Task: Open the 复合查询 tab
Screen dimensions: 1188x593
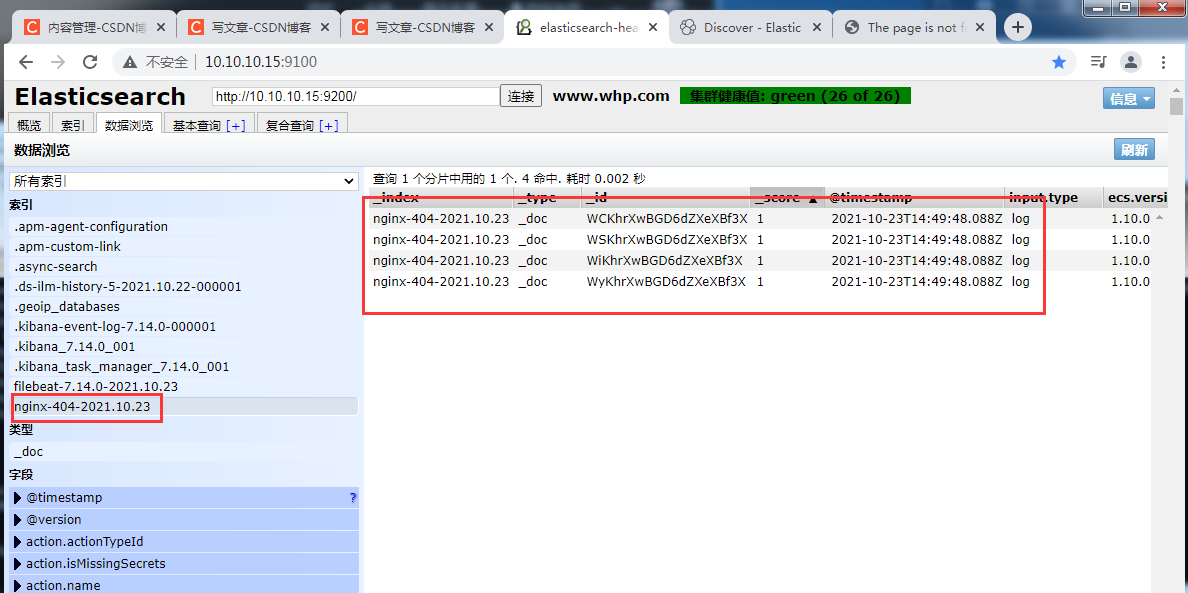Action: tap(289, 126)
